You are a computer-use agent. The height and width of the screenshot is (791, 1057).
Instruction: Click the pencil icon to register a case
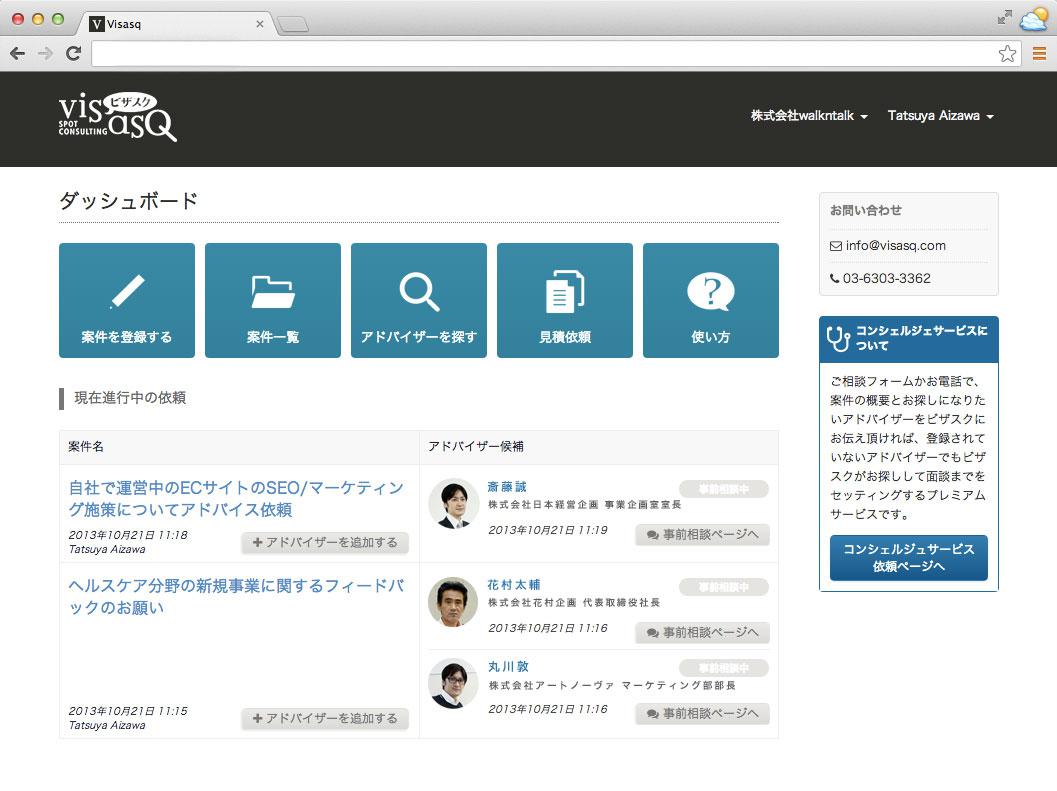click(x=127, y=292)
